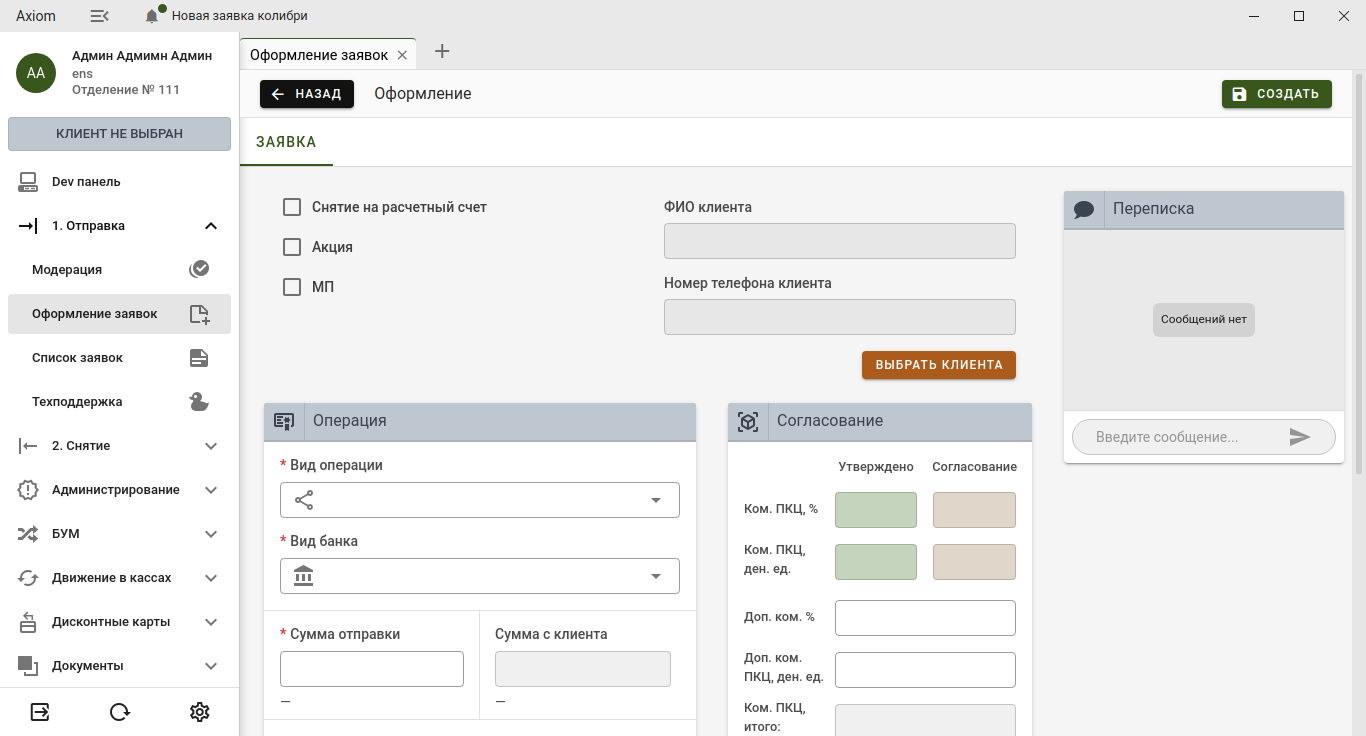Image resolution: width=1366 pixels, height=736 pixels.
Task: Click the НАЗАД button
Action: pos(307,94)
